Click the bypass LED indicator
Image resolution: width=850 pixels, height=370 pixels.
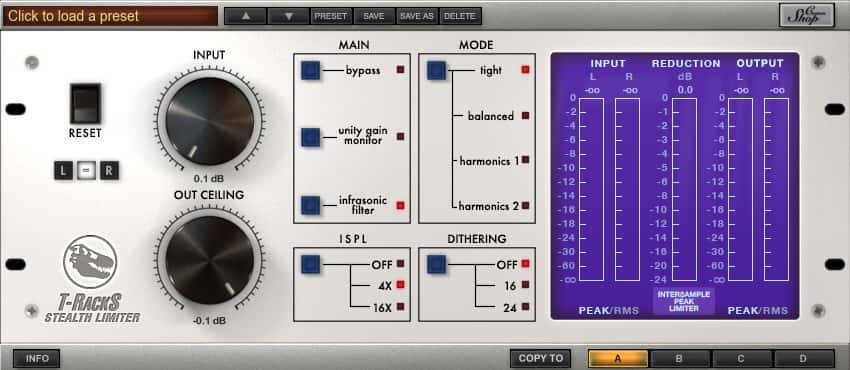[401, 69]
